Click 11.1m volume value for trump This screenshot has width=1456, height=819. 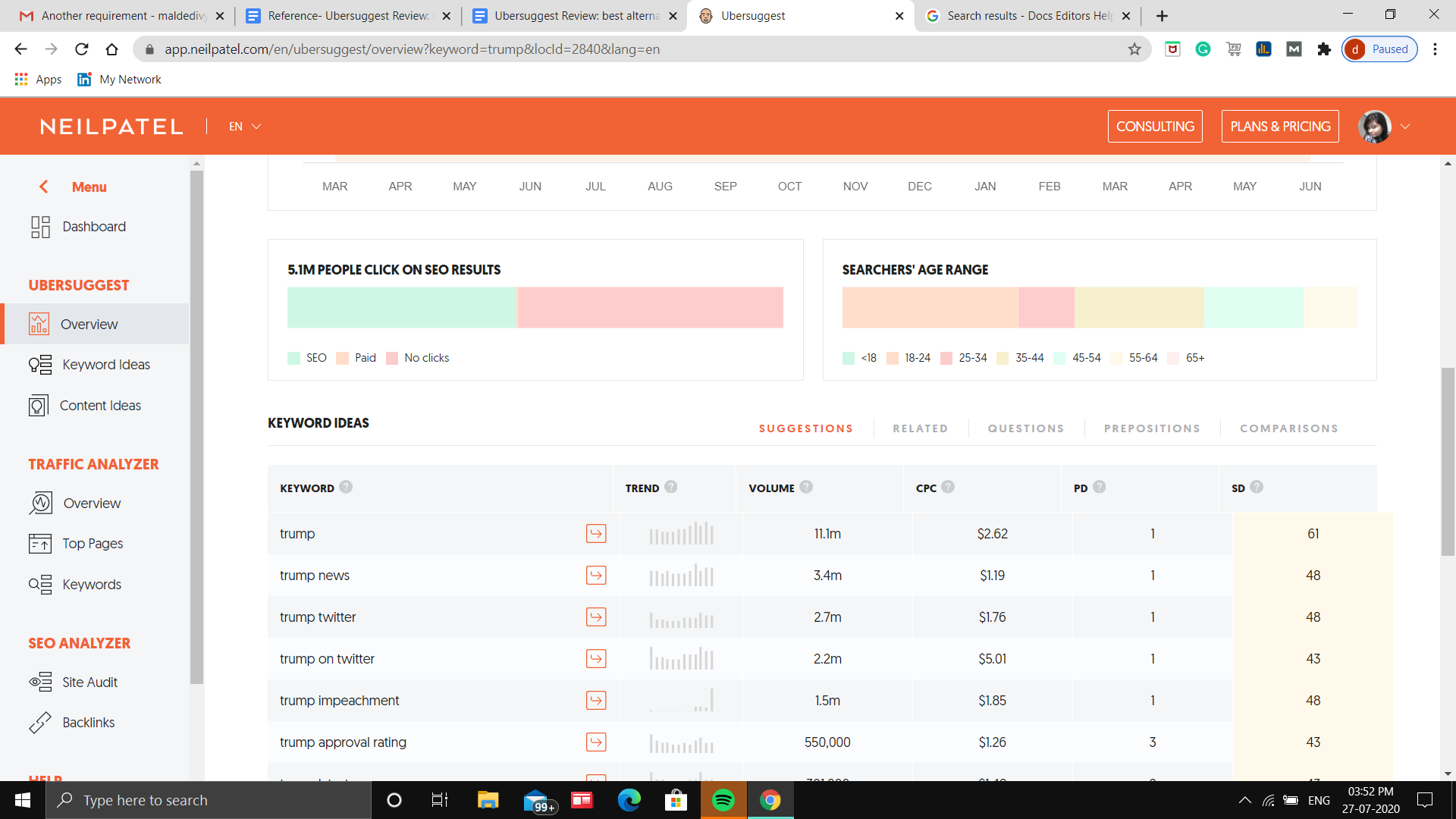pos(827,534)
